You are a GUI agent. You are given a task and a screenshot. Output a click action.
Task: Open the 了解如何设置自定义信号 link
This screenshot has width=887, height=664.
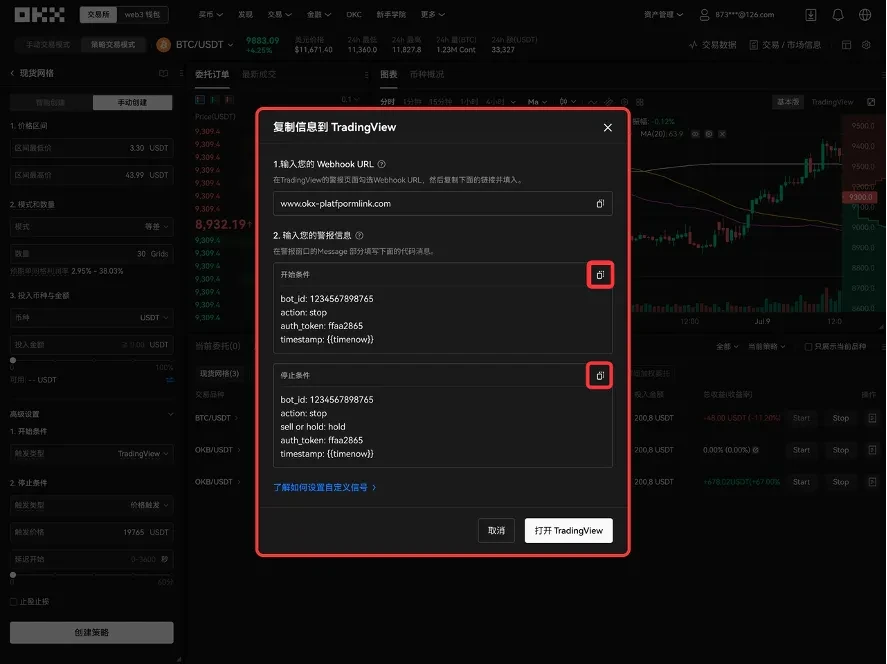point(325,487)
